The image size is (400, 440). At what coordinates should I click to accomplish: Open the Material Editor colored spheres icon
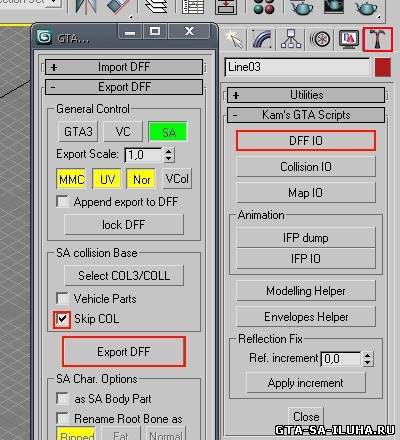[264, 7]
